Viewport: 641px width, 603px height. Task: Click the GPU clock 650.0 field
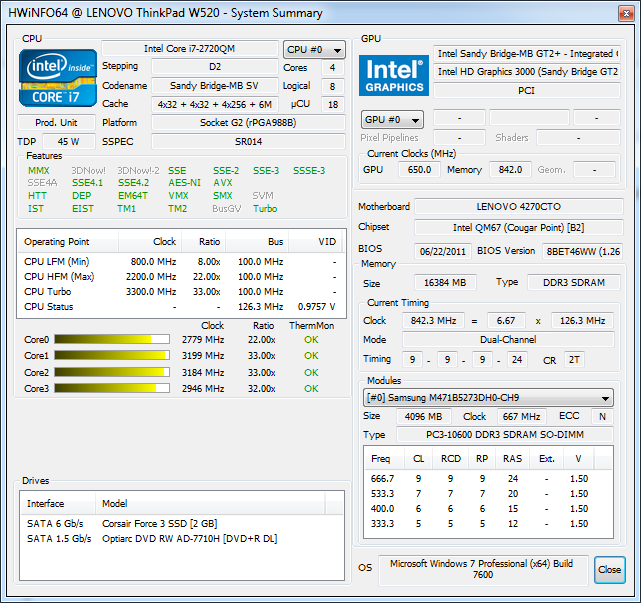click(x=419, y=170)
